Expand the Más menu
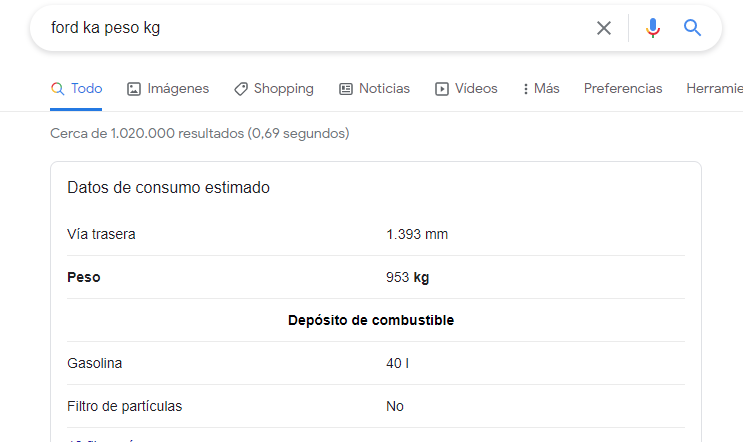This screenshot has height=442, width=743. pyautogui.click(x=547, y=88)
